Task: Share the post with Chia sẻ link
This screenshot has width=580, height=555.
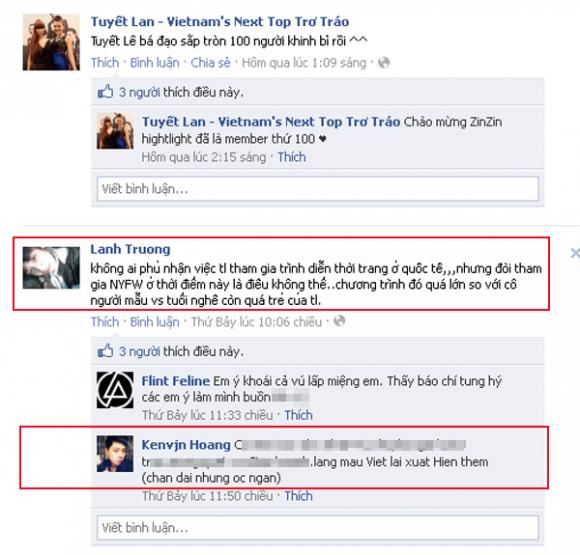Action: click(x=210, y=63)
